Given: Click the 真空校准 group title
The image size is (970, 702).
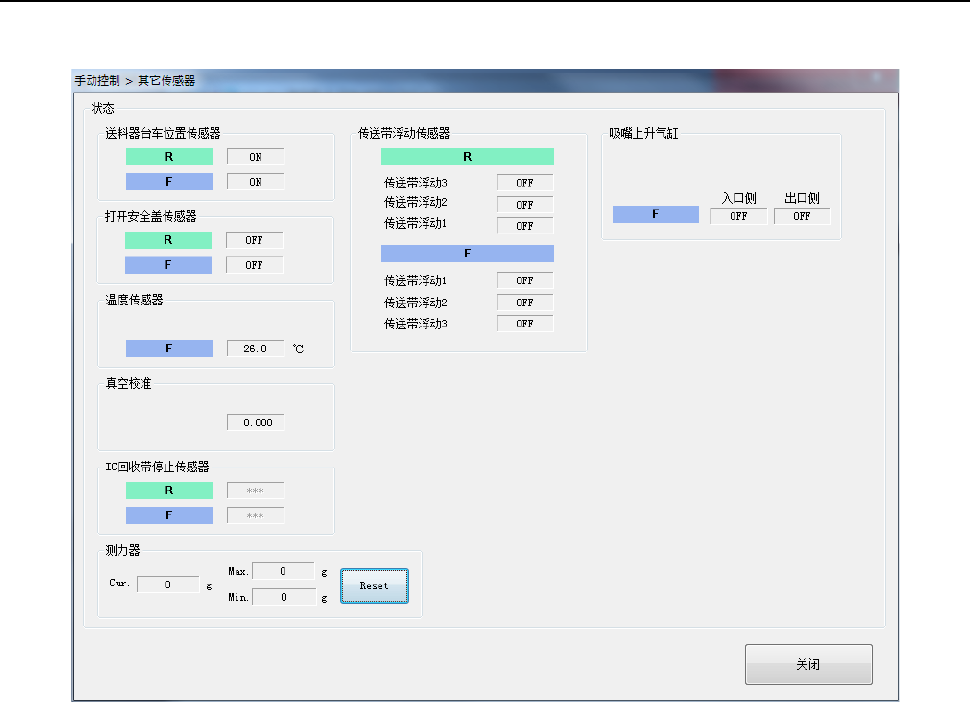Looking at the screenshot, I should tap(128, 383).
